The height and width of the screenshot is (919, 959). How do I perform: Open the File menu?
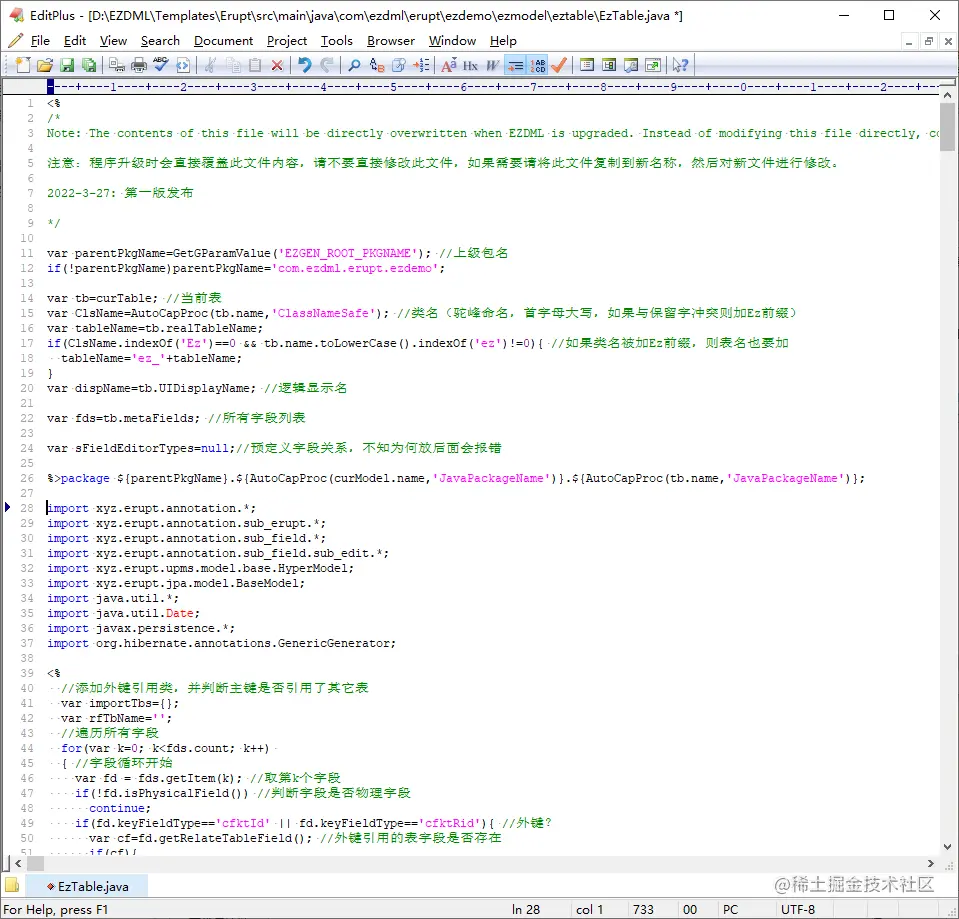40,41
